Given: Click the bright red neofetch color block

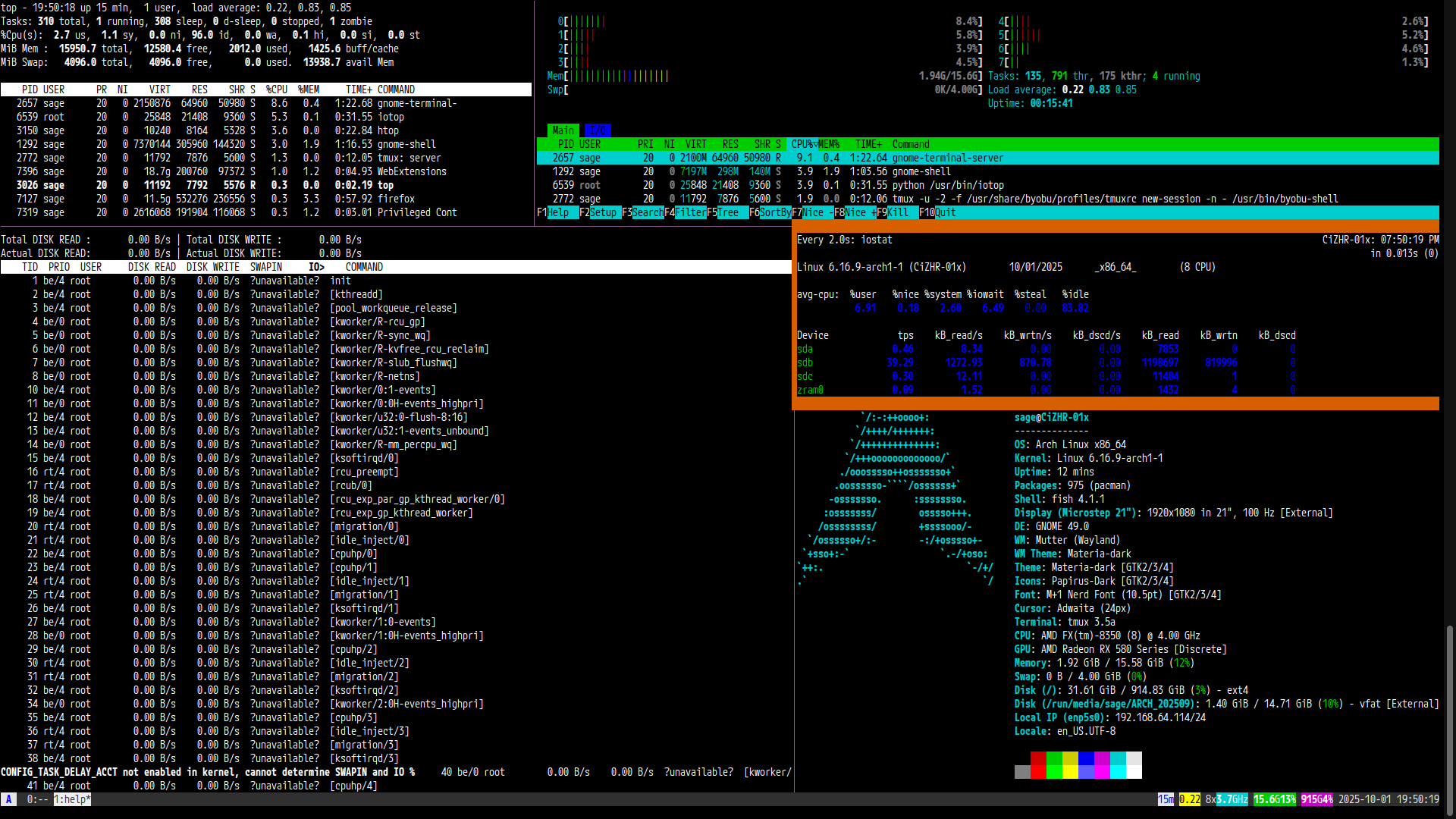Looking at the screenshot, I should tap(1037, 771).
